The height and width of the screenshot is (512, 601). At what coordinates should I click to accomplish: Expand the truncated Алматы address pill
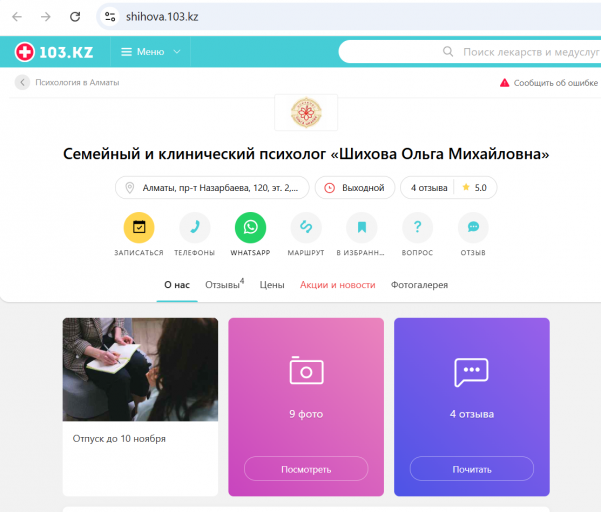point(212,187)
